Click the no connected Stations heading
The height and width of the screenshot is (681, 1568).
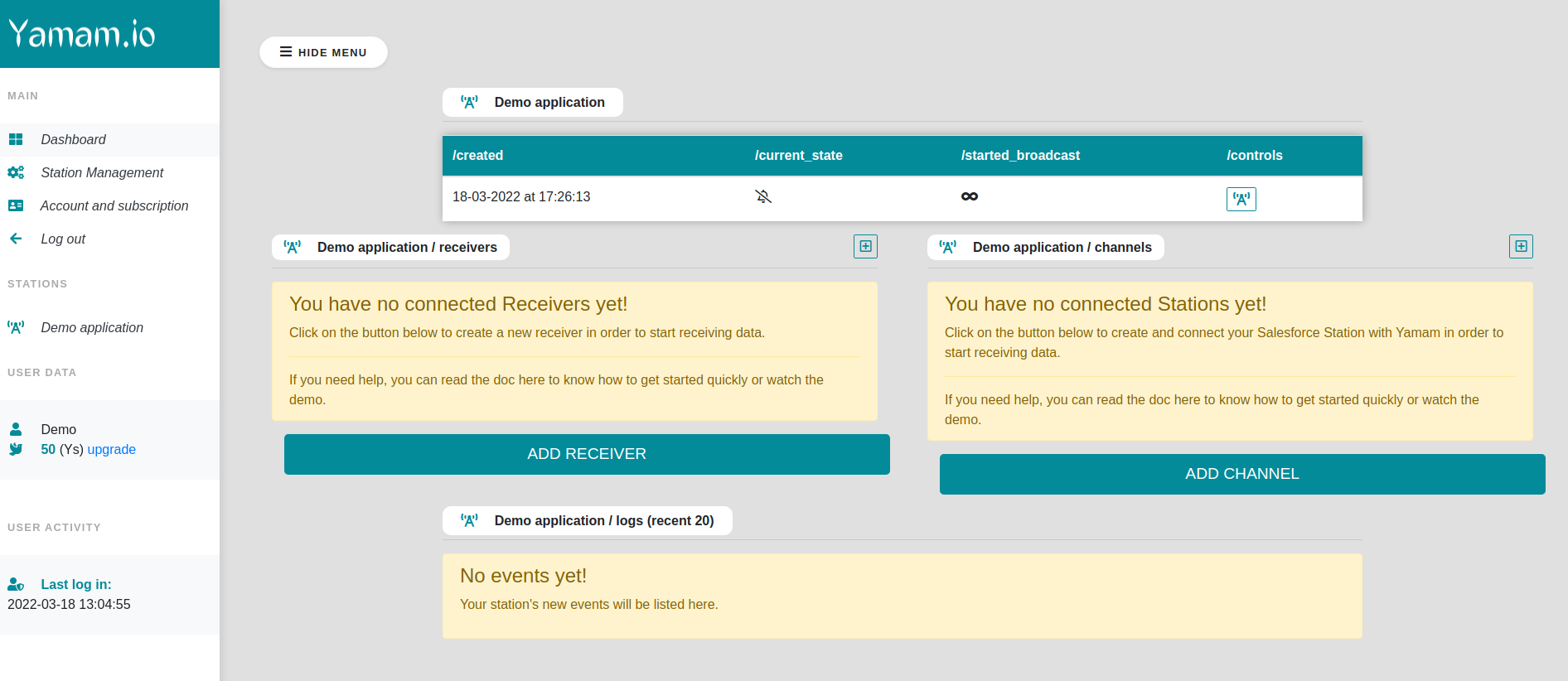tap(1106, 304)
